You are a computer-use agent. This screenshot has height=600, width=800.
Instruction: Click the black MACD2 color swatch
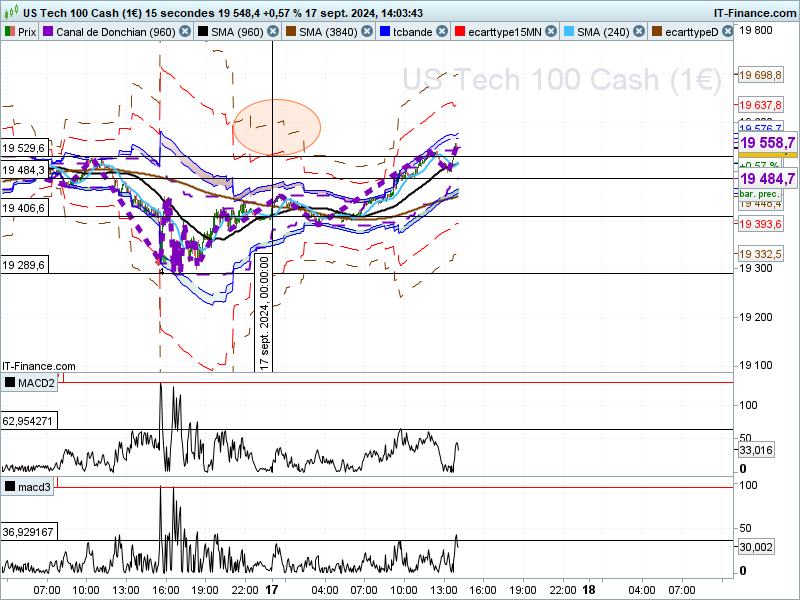pos(10,382)
